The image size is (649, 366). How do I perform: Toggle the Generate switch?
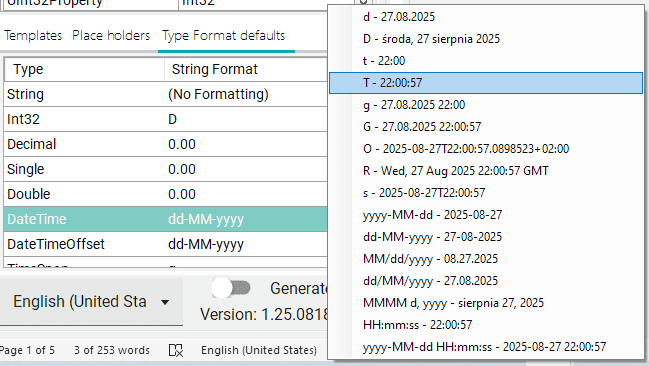[x=231, y=288]
